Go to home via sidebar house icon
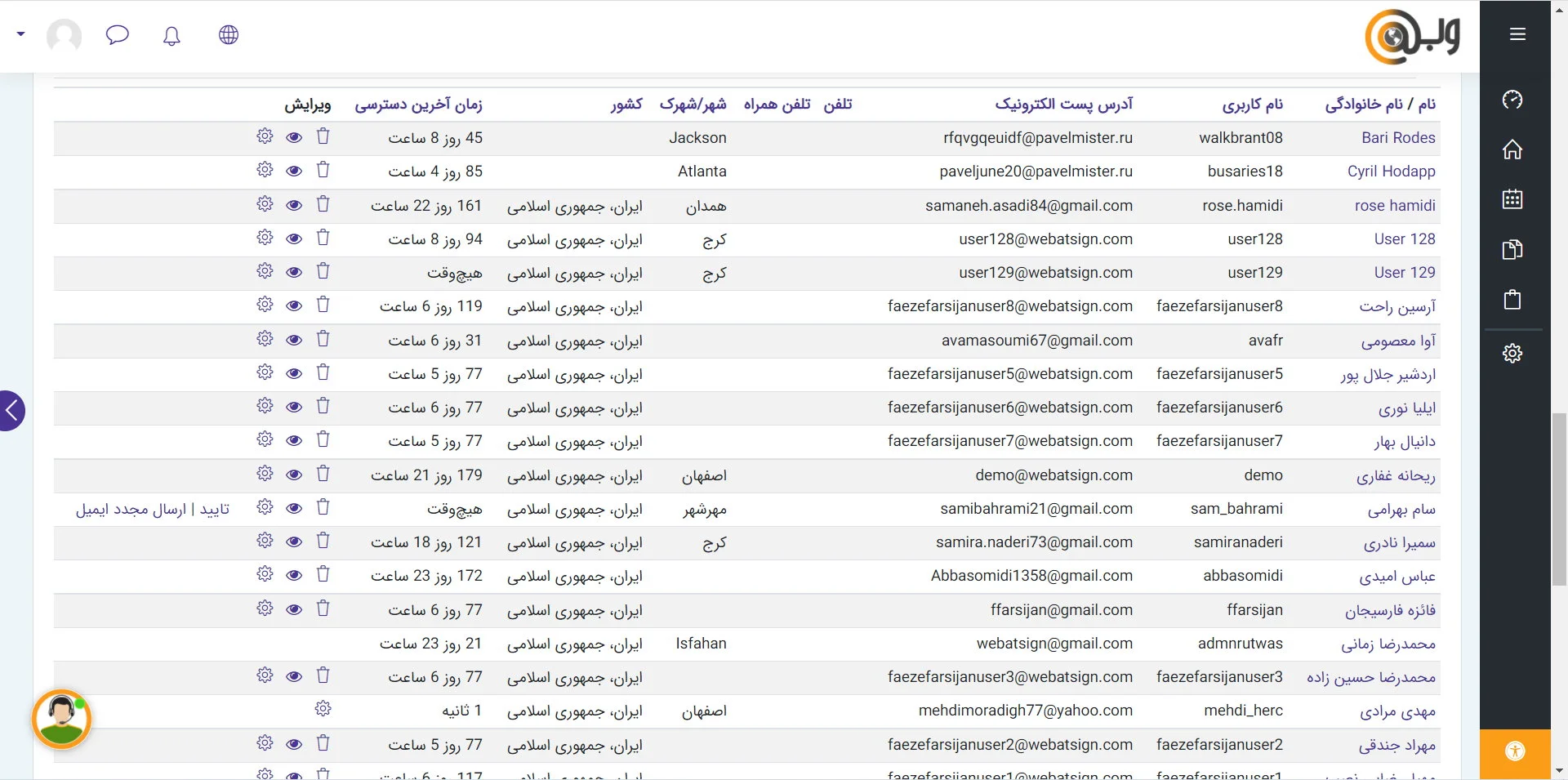1568x780 pixels. (x=1512, y=149)
